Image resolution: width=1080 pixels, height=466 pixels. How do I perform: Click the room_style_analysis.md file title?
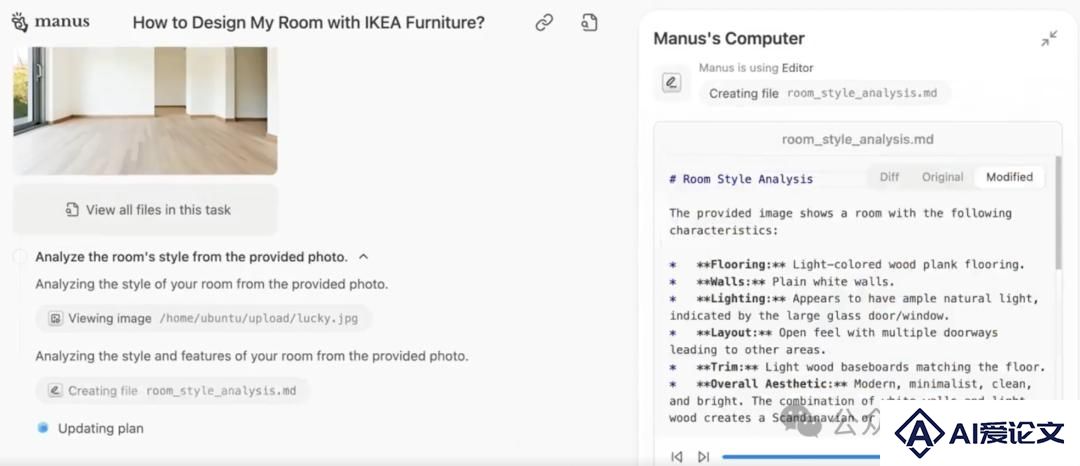pyautogui.click(x=858, y=140)
